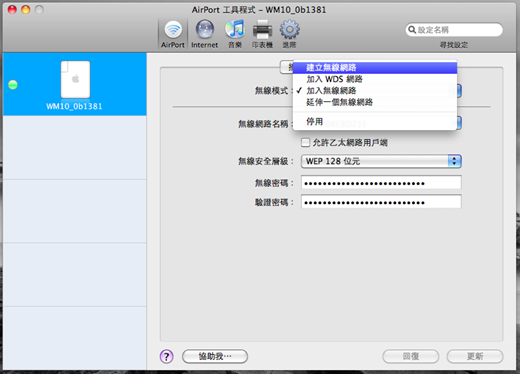This screenshot has height=374, width=520.
Task: Click the 協助我 assist button
Action: (x=215, y=356)
